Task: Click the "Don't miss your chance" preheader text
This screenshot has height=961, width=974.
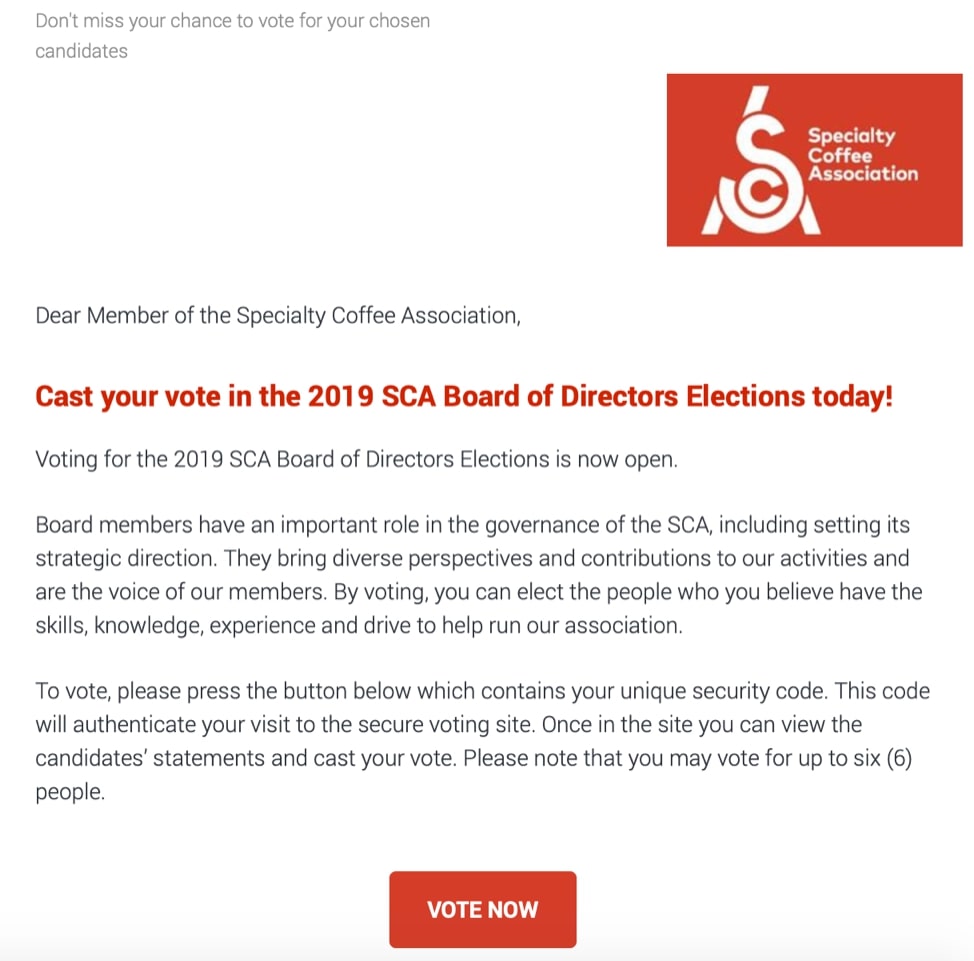Action: click(232, 20)
